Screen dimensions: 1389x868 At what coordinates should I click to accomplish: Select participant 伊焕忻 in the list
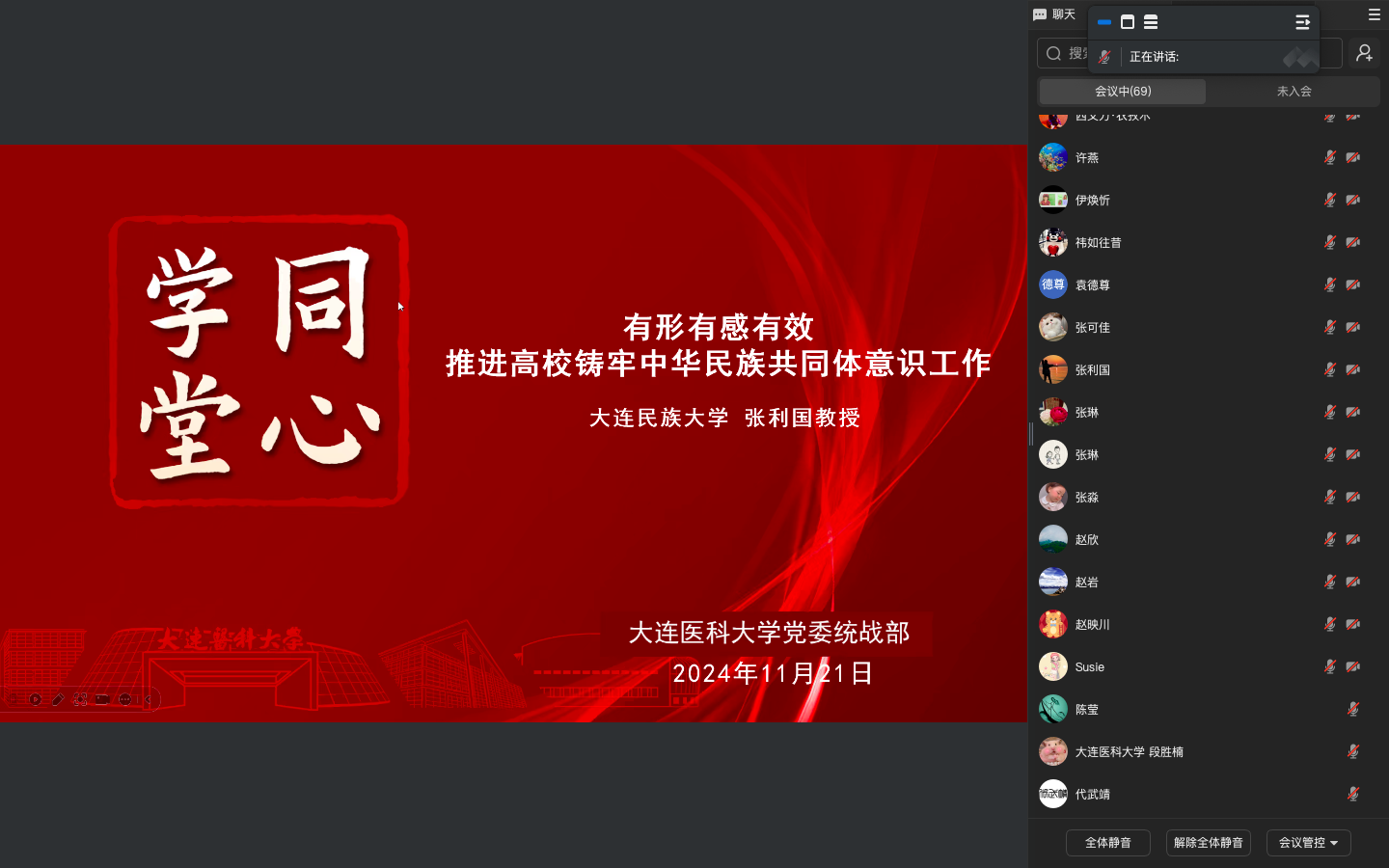pyautogui.click(x=1208, y=200)
